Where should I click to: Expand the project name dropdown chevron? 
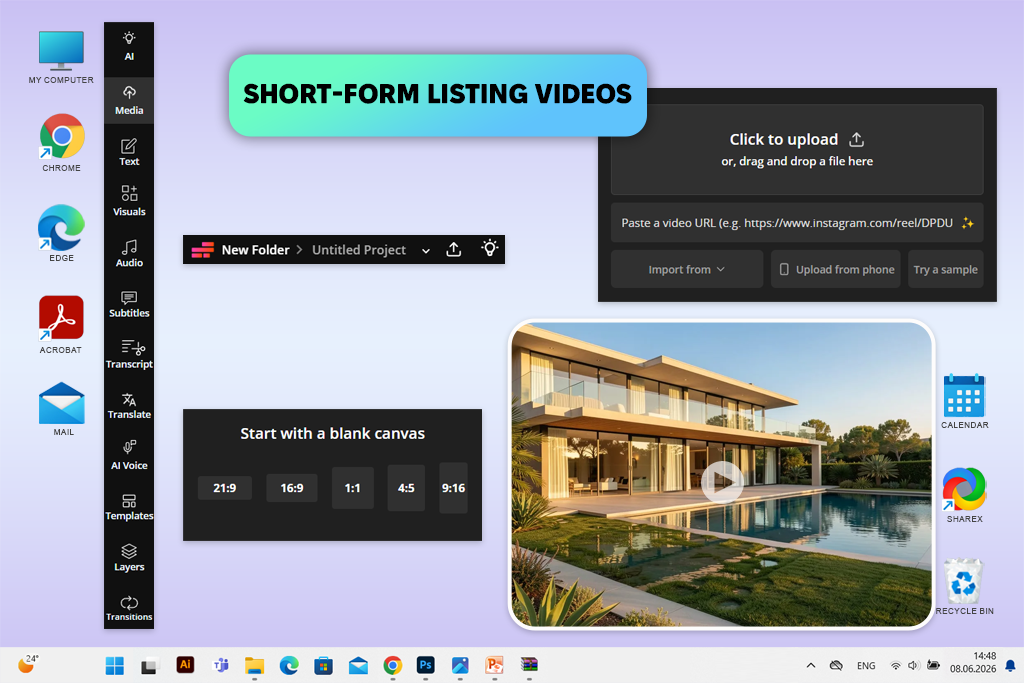426,251
